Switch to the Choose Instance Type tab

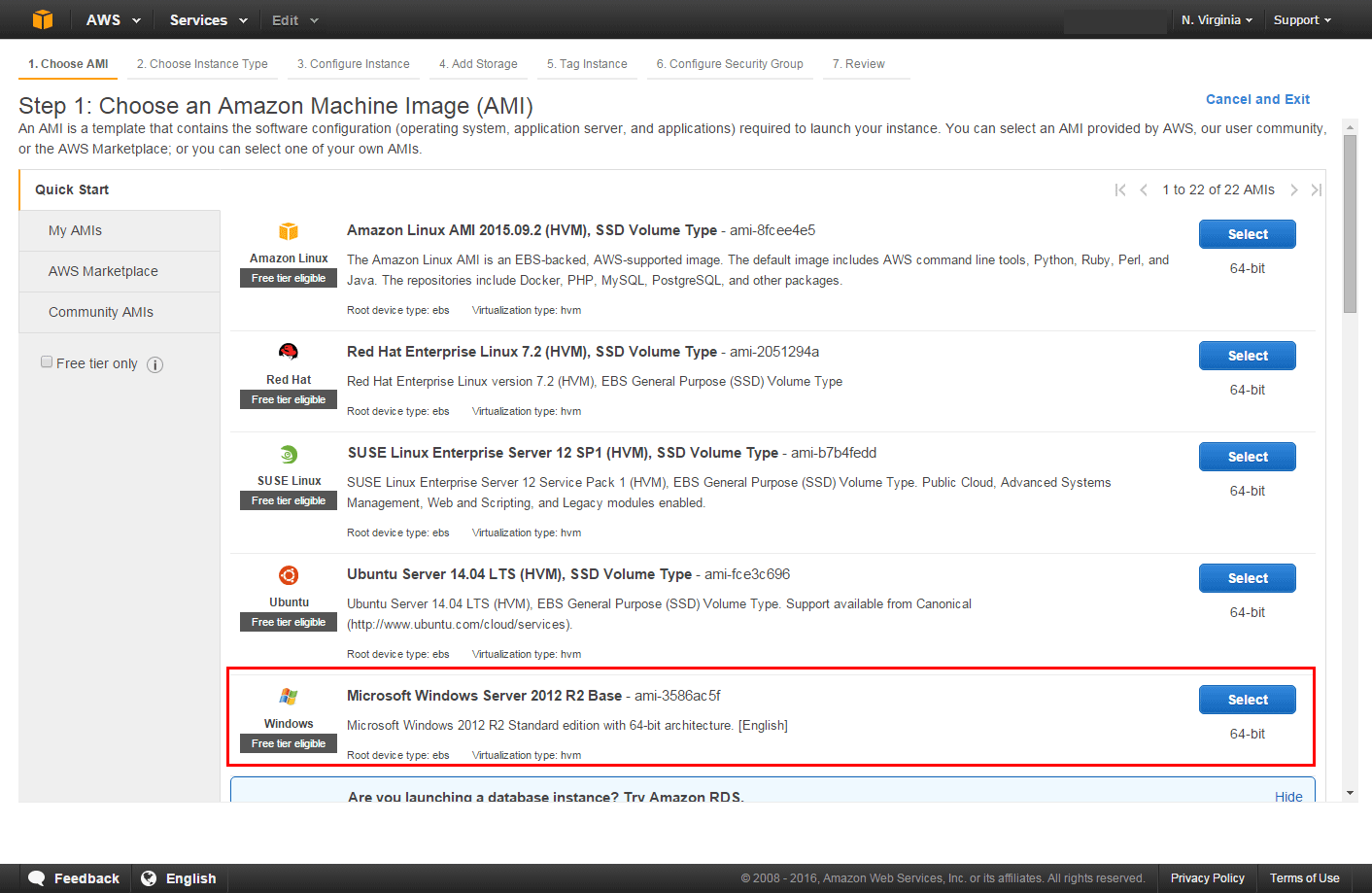[x=202, y=64]
